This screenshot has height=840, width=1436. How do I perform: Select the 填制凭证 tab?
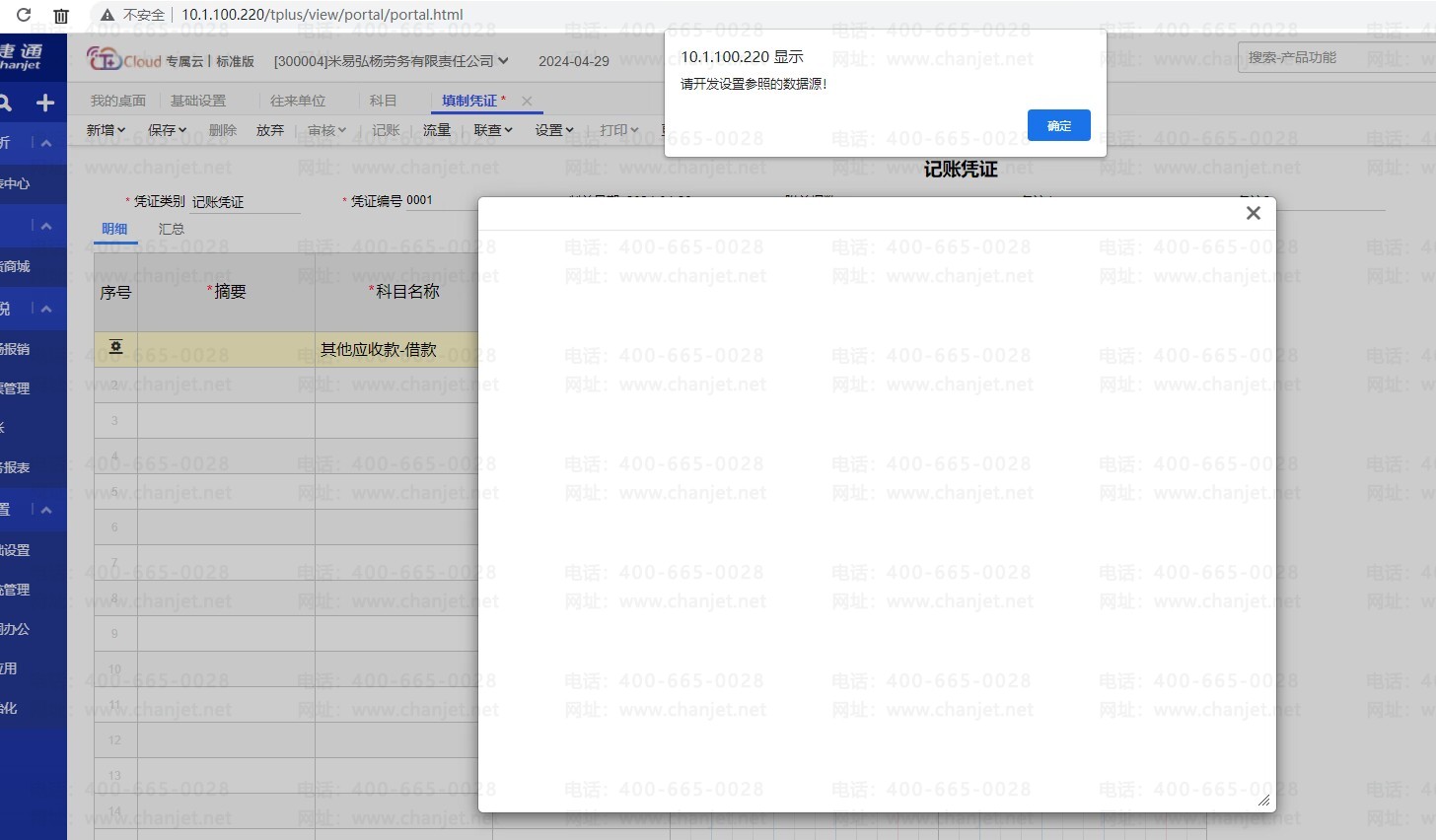click(x=469, y=101)
